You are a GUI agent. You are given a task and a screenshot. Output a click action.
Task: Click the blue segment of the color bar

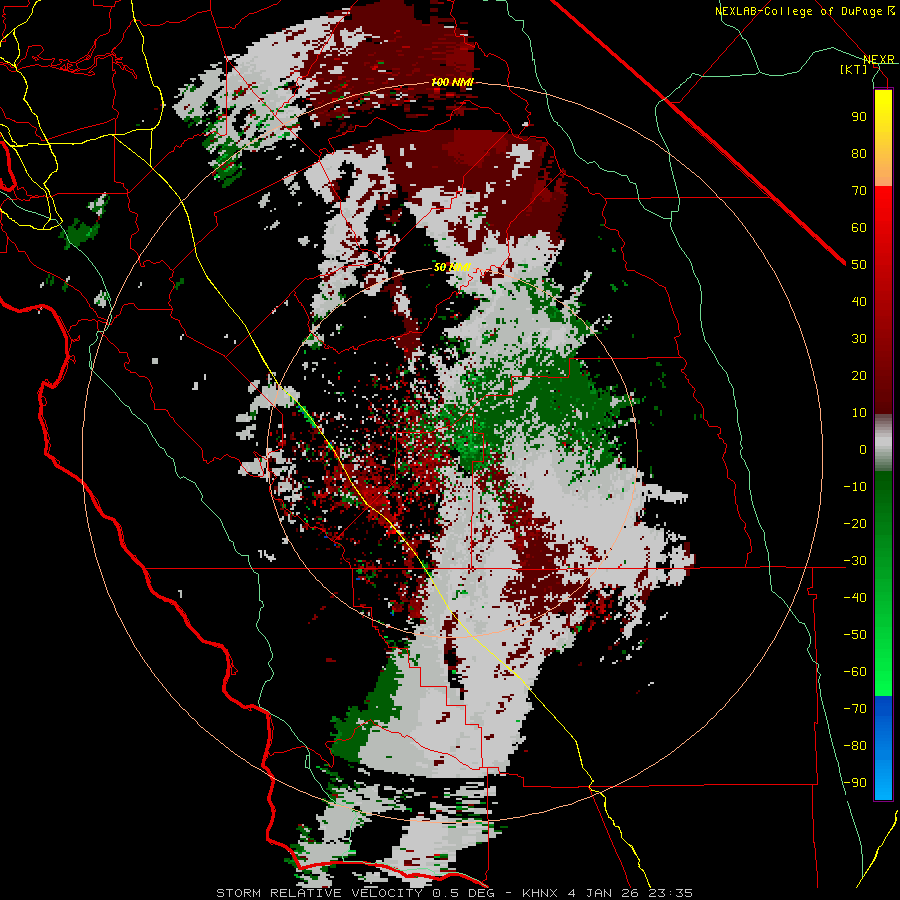click(x=883, y=747)
